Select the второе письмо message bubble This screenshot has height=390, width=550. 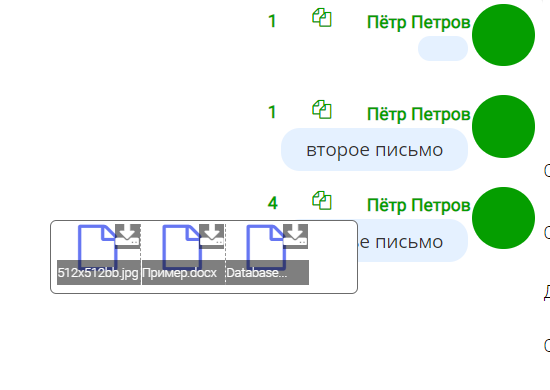(374, 149)
